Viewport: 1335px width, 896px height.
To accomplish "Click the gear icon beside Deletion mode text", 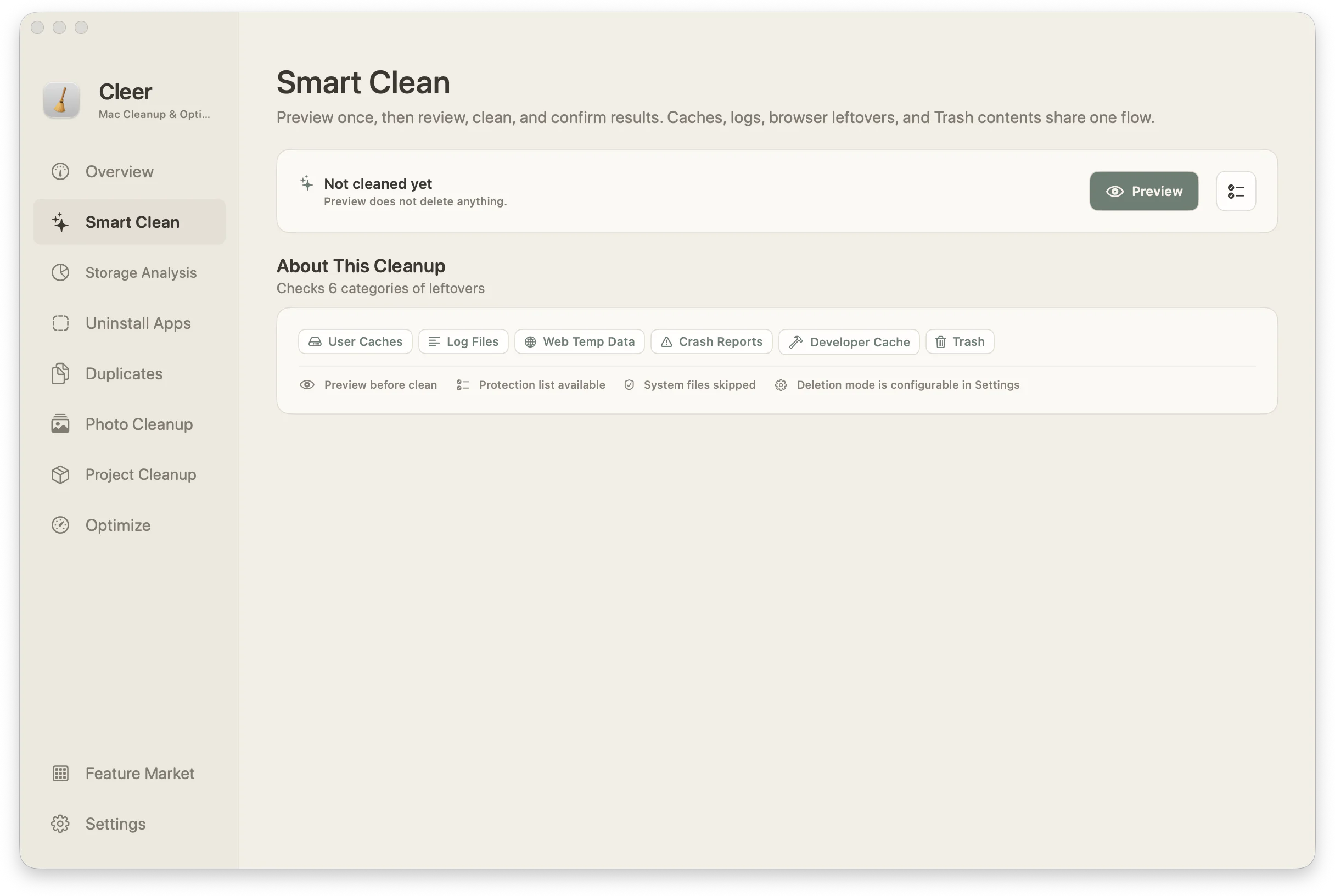I will [x=781, y=385].
